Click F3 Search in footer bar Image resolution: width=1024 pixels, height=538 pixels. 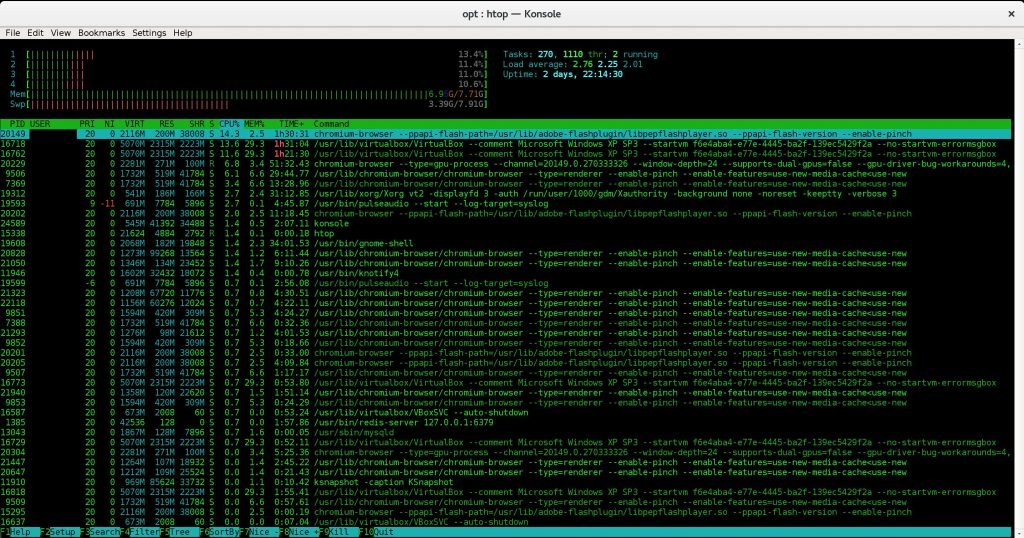click(99, 532)
